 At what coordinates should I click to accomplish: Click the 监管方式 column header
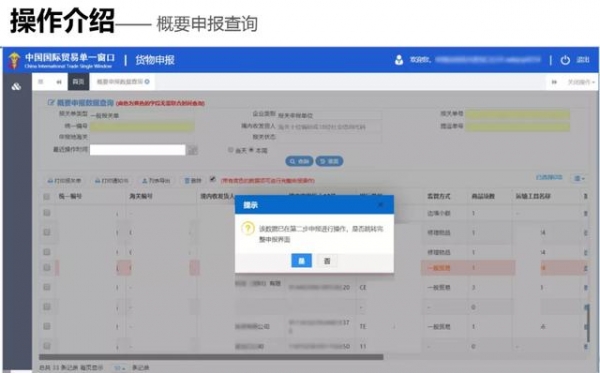(439, 196)
